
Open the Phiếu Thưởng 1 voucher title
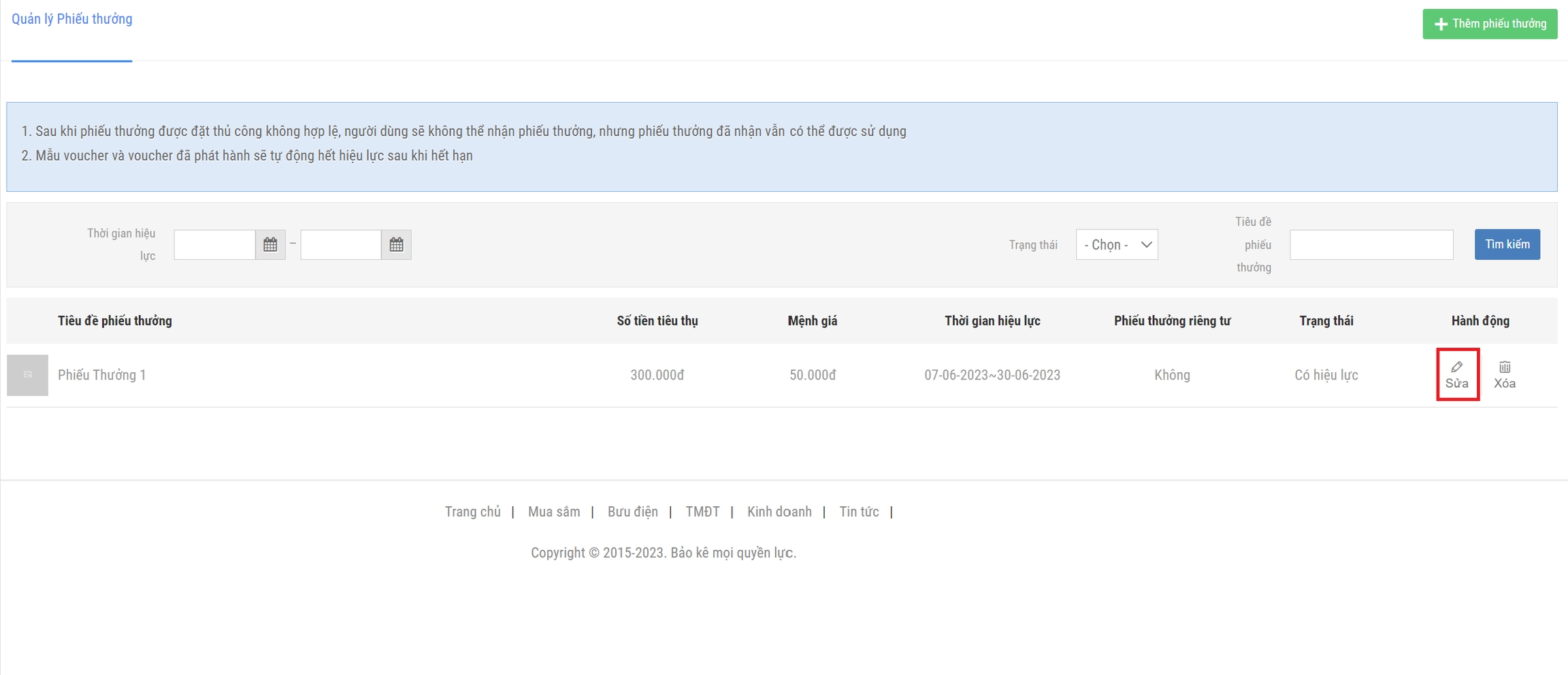coord(102,375)
